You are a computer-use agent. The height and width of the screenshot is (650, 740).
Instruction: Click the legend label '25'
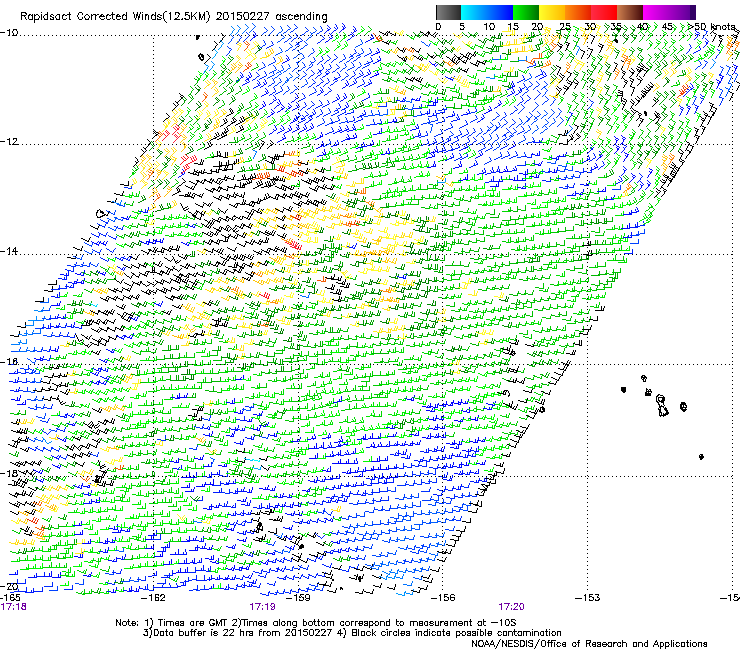click(565, 27)
